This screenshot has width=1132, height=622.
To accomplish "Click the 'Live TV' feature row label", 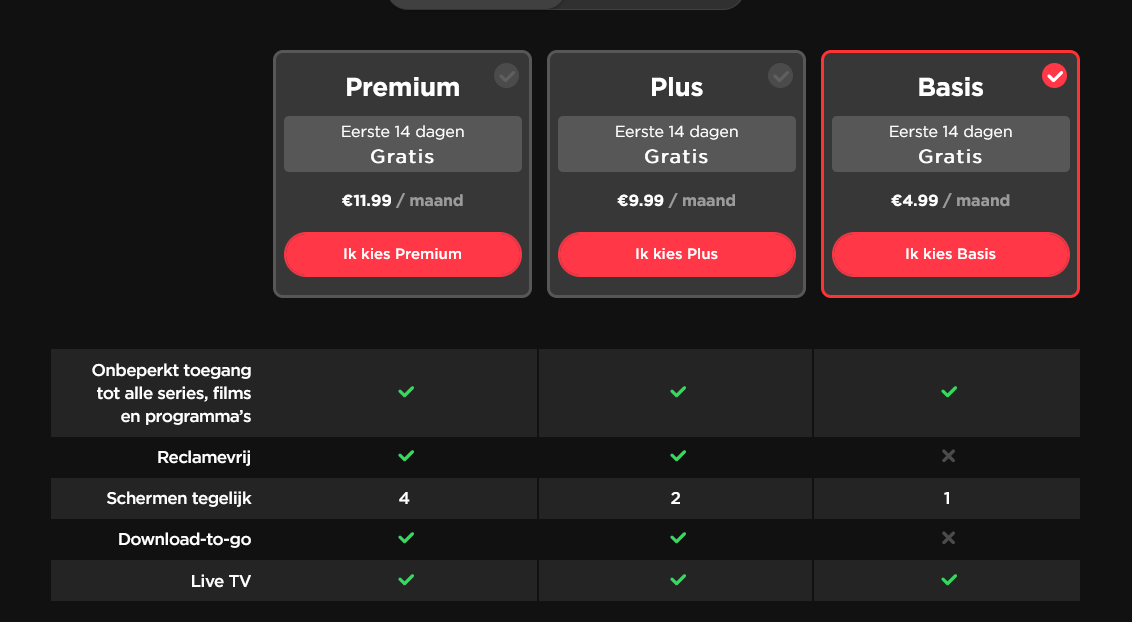I will pyautogui.click(x=221, y=582).
